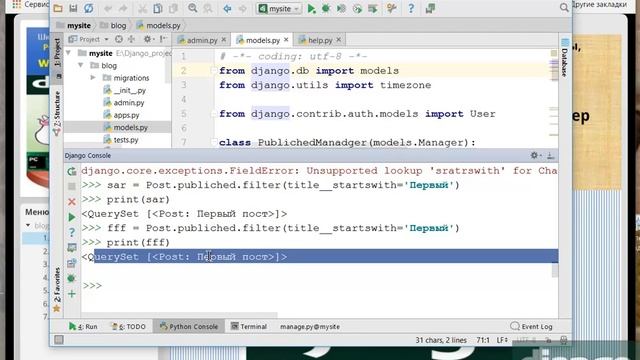The height and width of the screenshot is (360, 640).
Task: Click Stop console square icon
Action: point(71,187)
